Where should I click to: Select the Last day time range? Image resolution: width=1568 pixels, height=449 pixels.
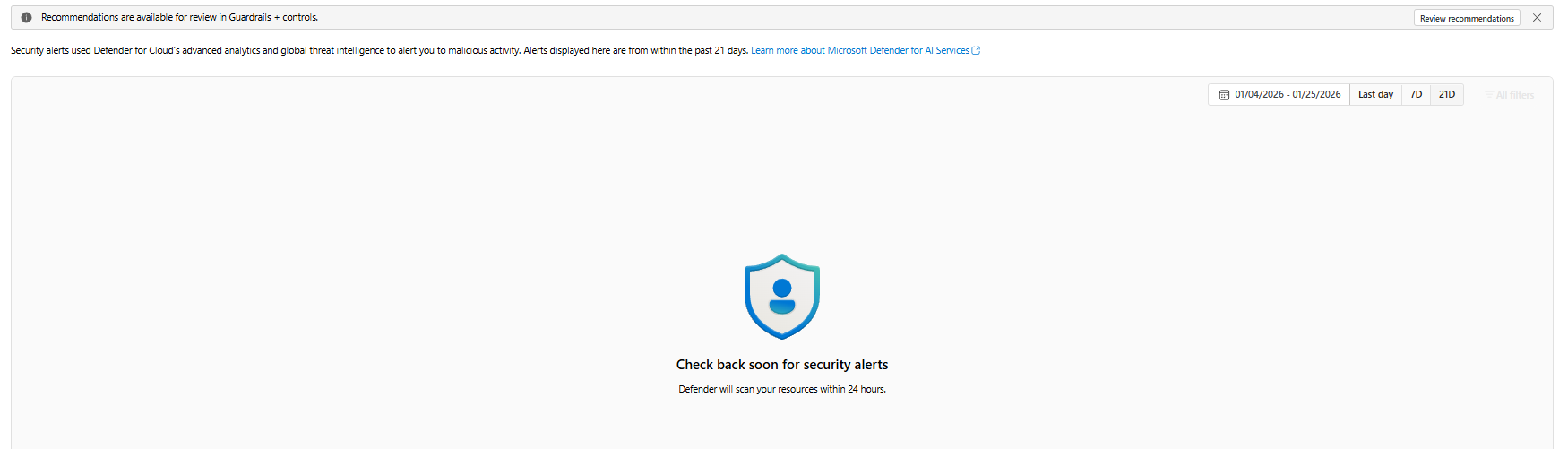(x=1375, y=95)
